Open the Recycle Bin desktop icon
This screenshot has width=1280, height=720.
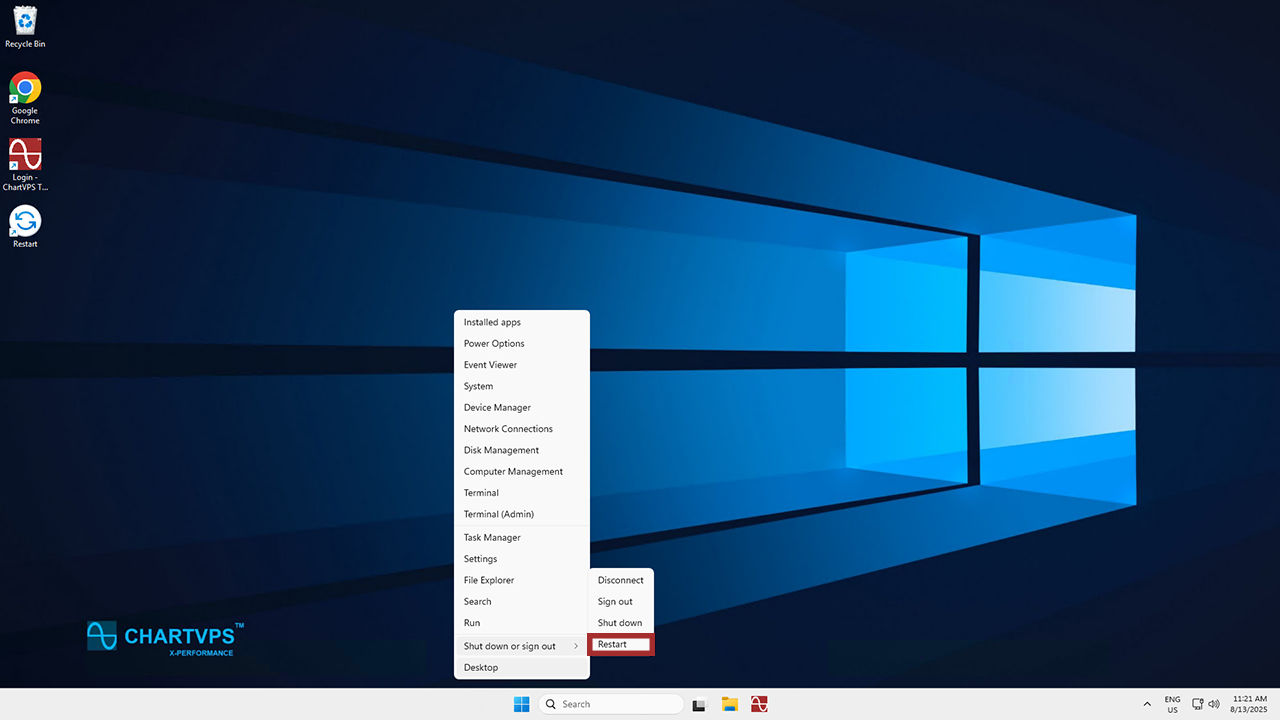[25, 22]
